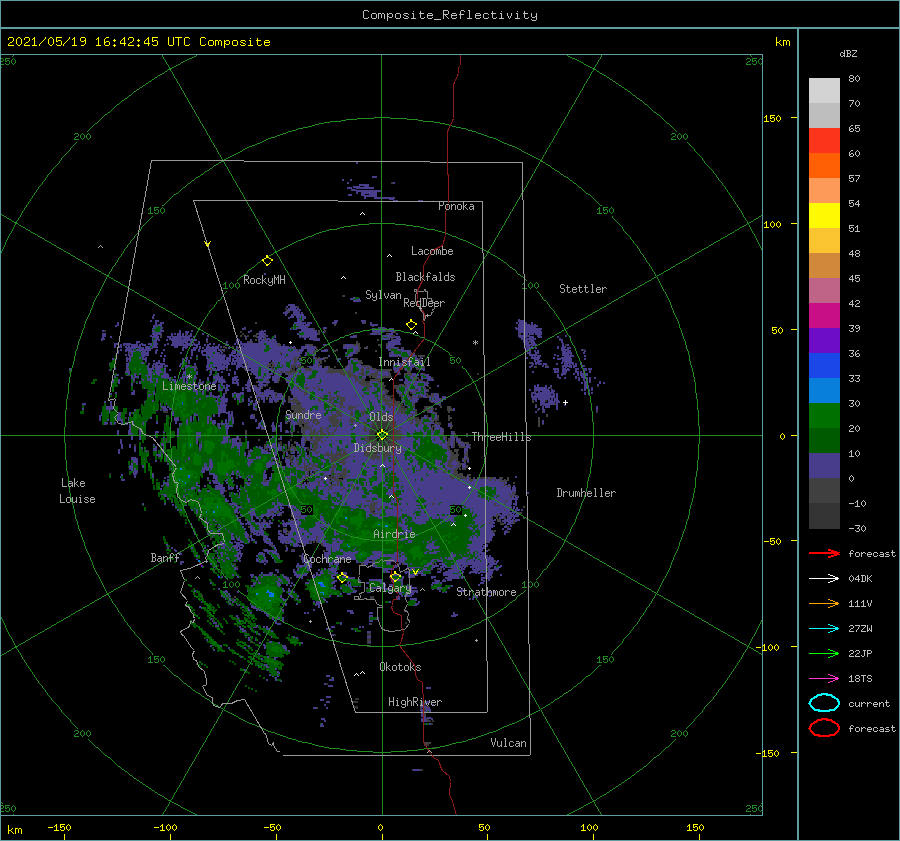Click the Drumheller city label
This screenshot has width=900, height=841.
tap(586, 493)
